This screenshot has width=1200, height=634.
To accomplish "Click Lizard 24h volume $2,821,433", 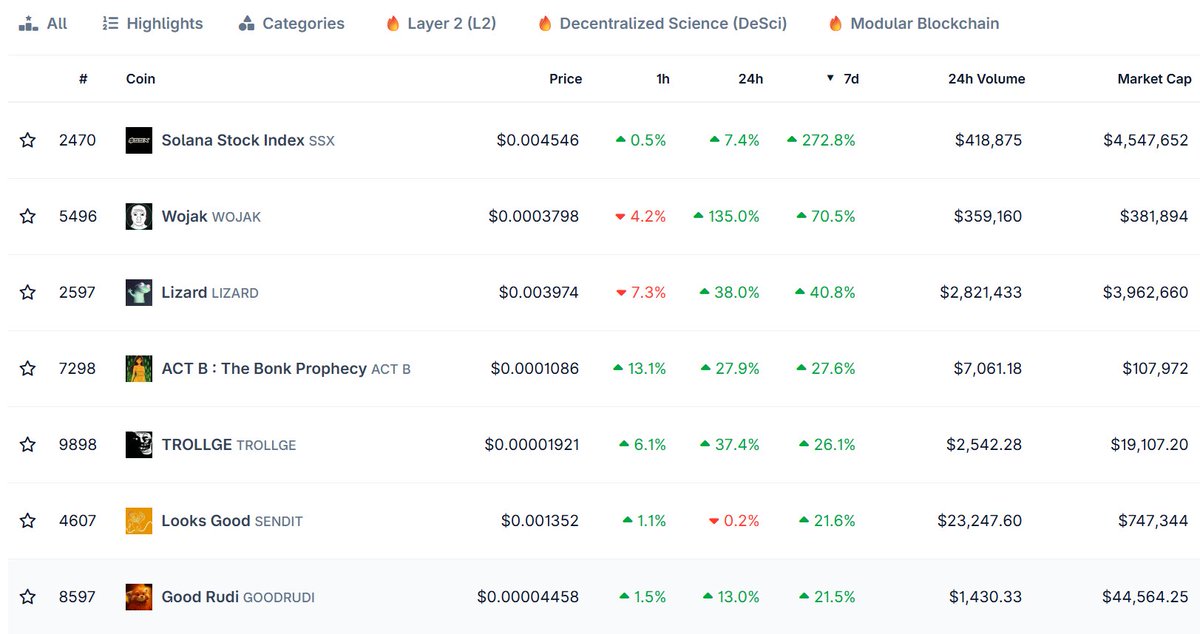I will coord(981,292).
